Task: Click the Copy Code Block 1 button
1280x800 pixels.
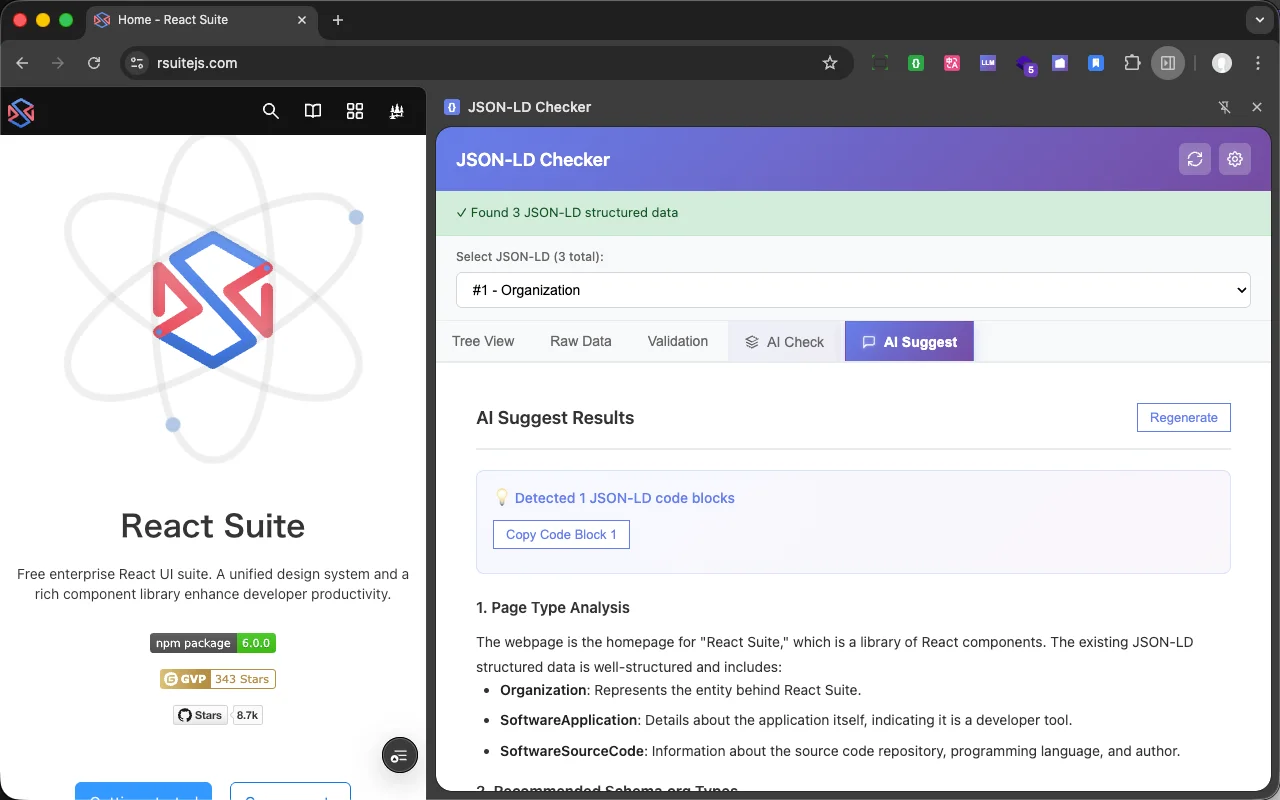Action: (561, 535)
